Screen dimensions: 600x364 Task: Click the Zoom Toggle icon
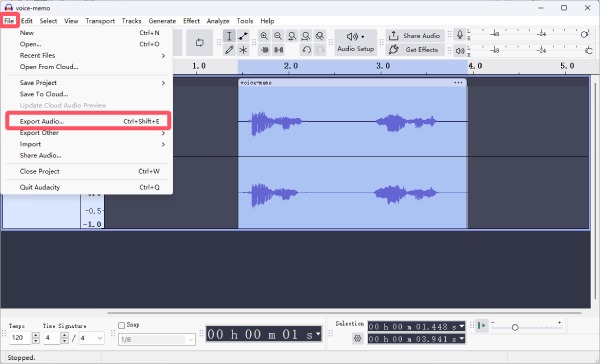pyautogui.click(x=320, y=36)
